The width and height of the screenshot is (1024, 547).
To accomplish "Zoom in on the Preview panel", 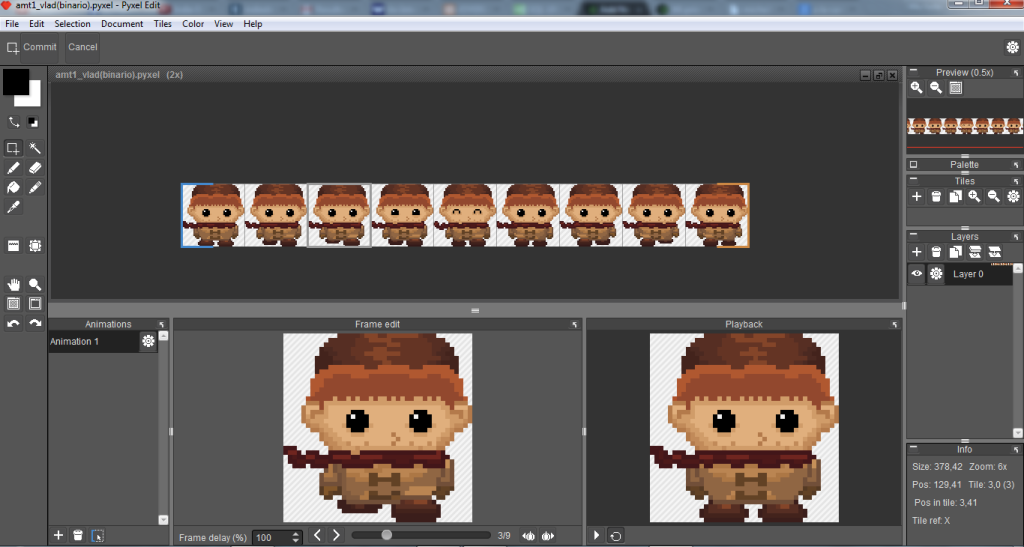I will click(x=916, y=88).
